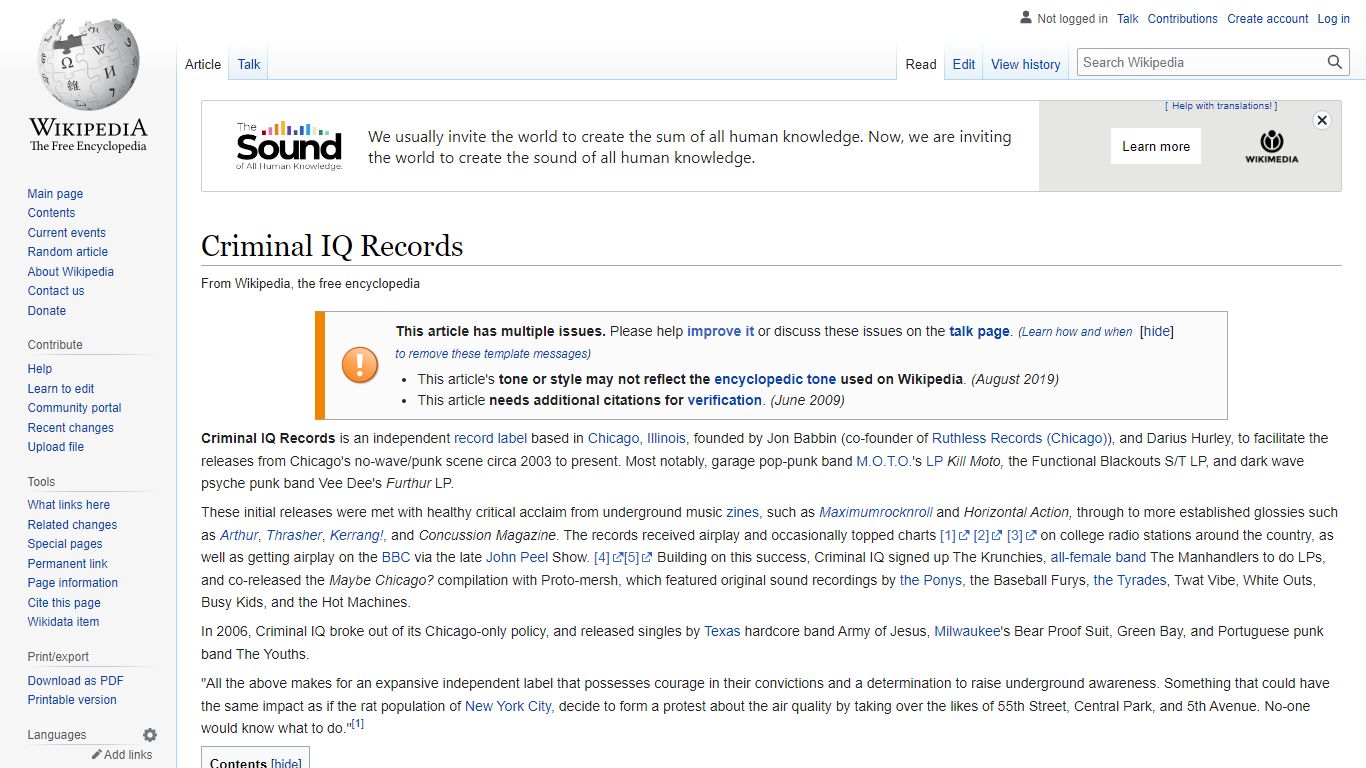
Task: Open Learn to edit
Action: pyautogui.click(x=61, y=389)
